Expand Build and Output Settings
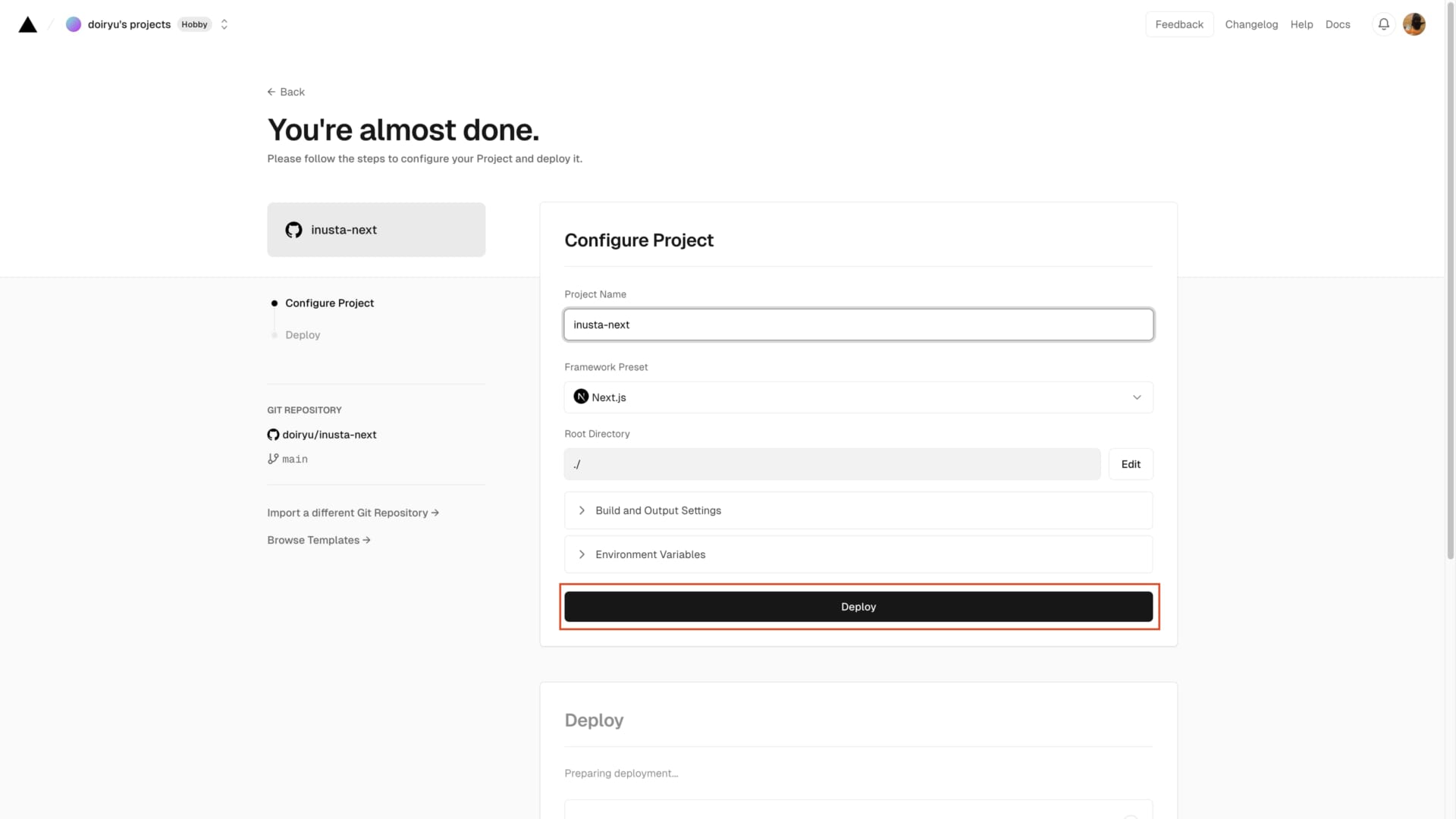Image resolution: width=1456 pixels, height=819 pixels. coord(858,510)
